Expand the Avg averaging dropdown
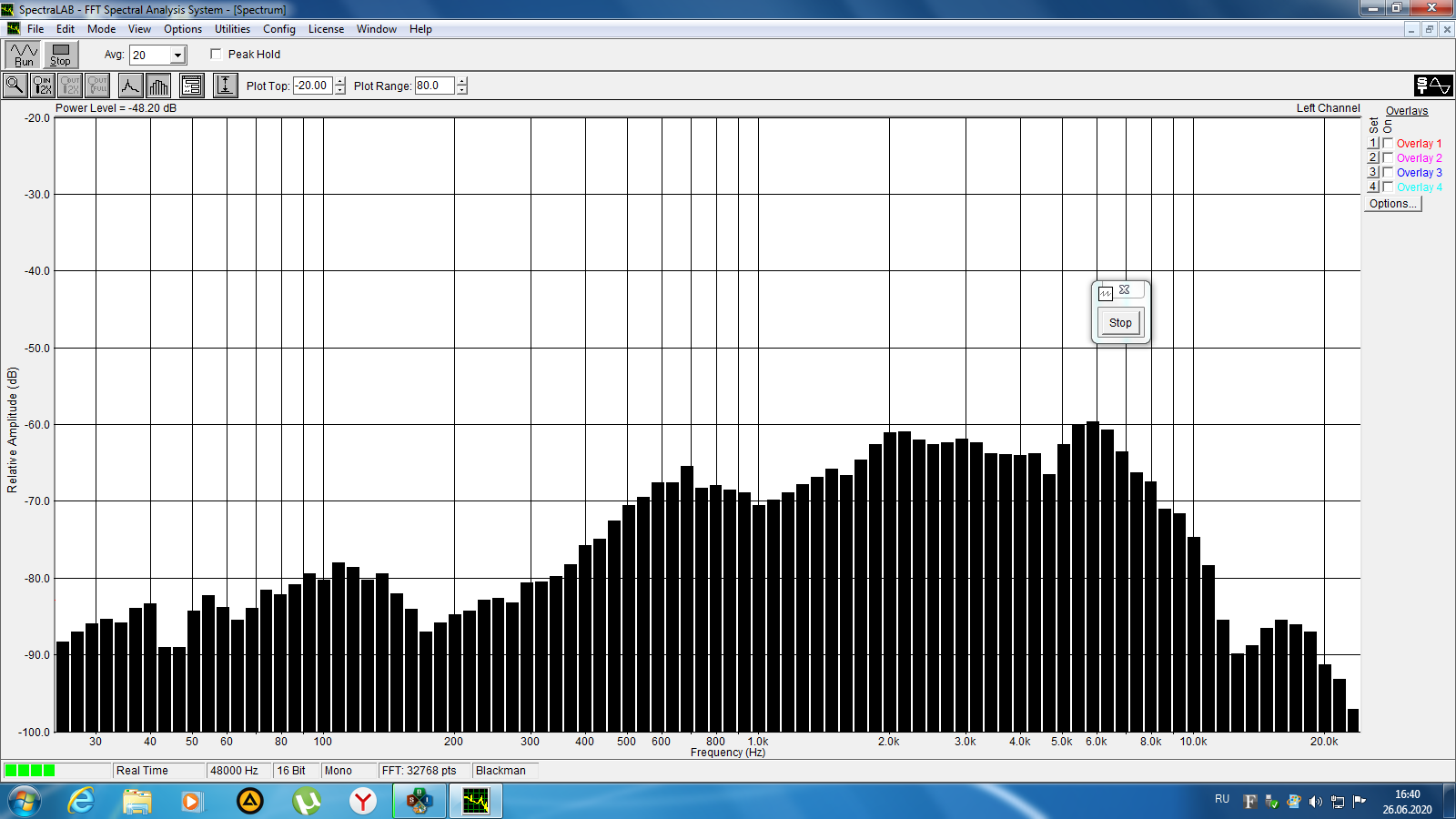This screenshot has height=819, width=1456. point(177,56)
